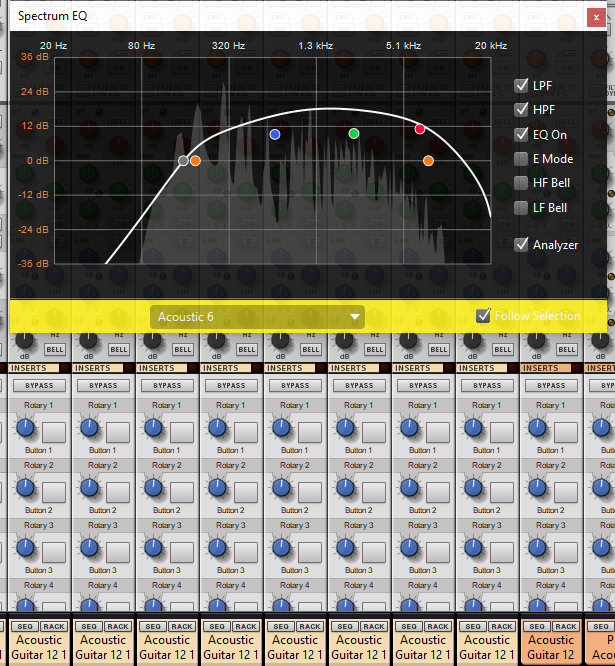Select the blue EQ band node

coord(275,134)
